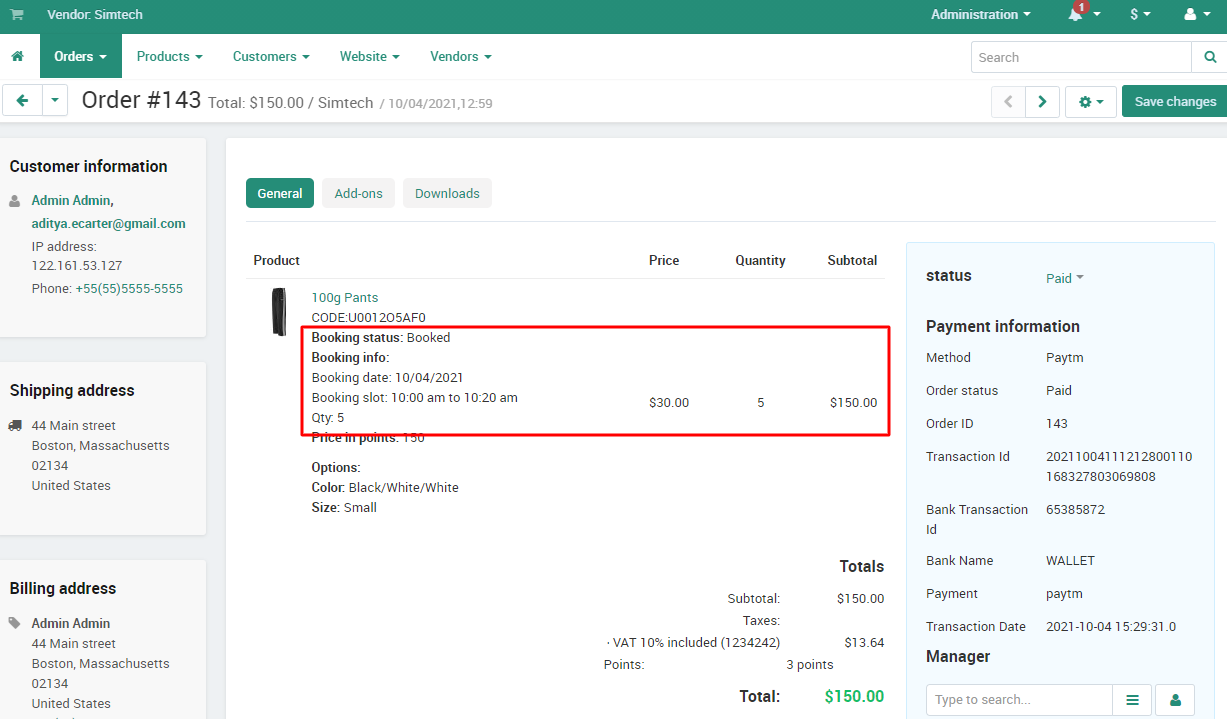Click the Transaction Date value
Screen dimensions: 1227x719
pyautogui.click(x=1111, y=626)
